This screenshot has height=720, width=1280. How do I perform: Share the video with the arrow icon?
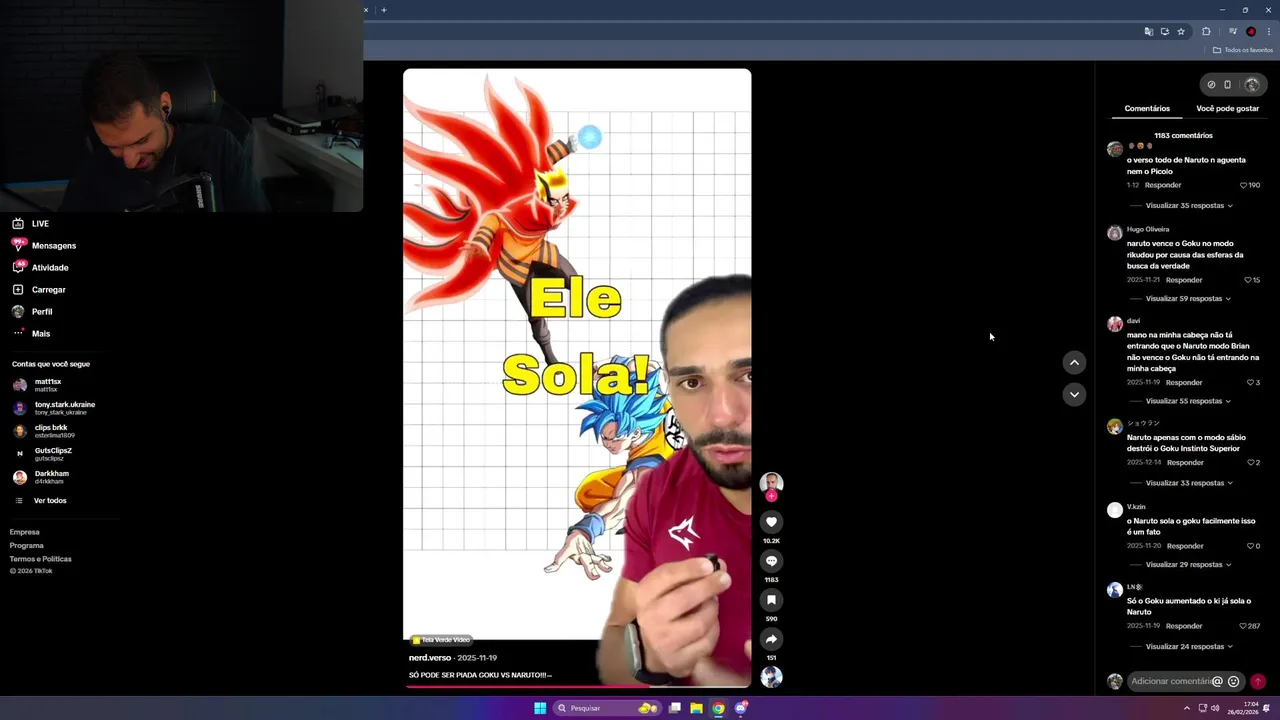tap(771, 639)
